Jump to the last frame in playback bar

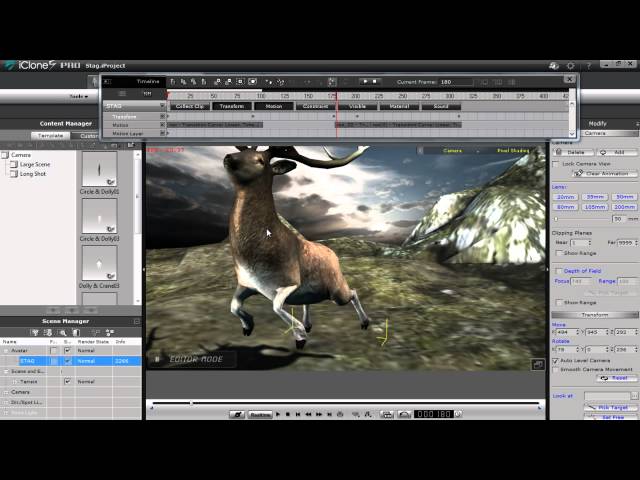329,414
